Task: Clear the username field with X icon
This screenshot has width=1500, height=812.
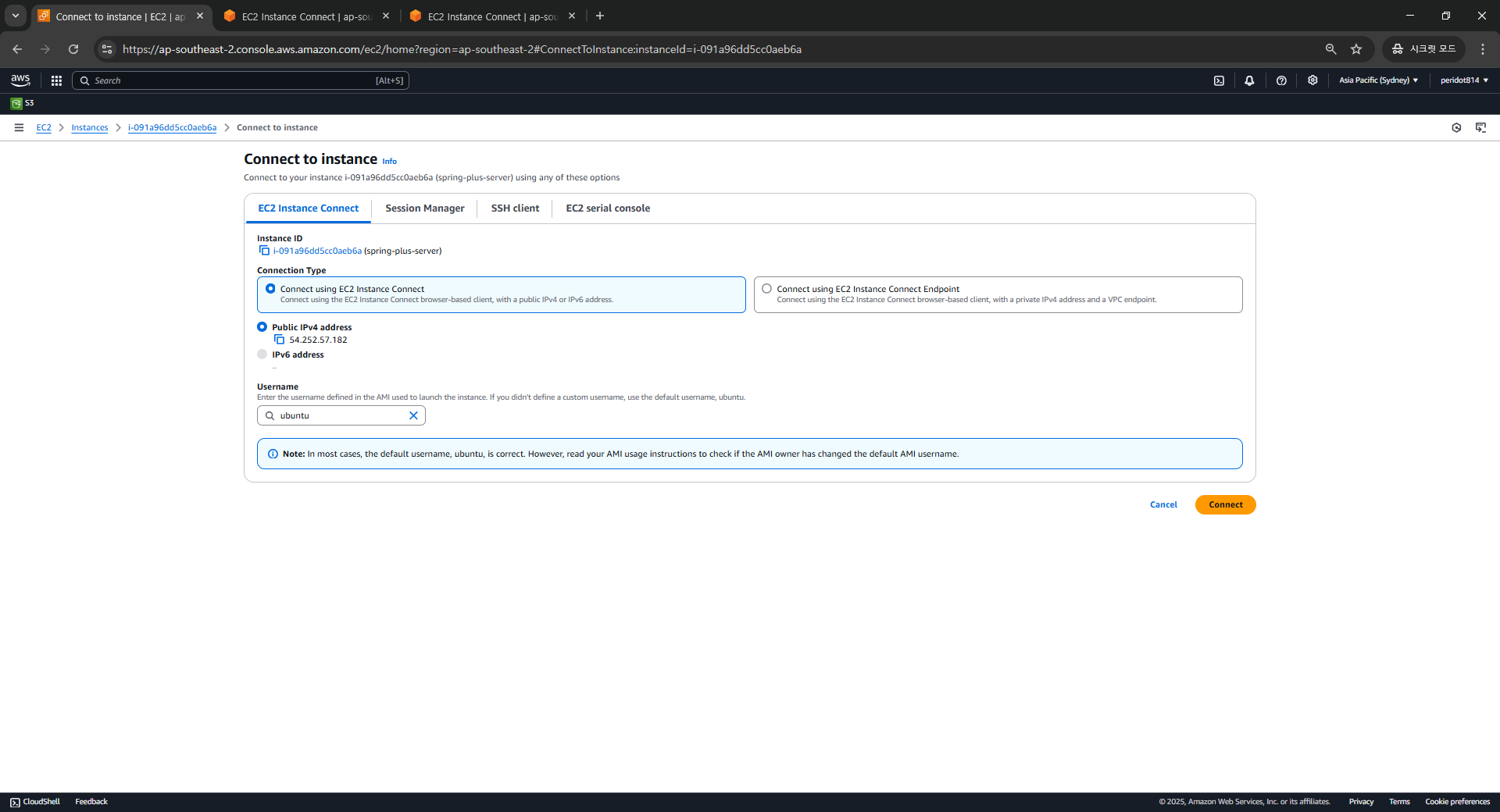Action: [413, 415]
